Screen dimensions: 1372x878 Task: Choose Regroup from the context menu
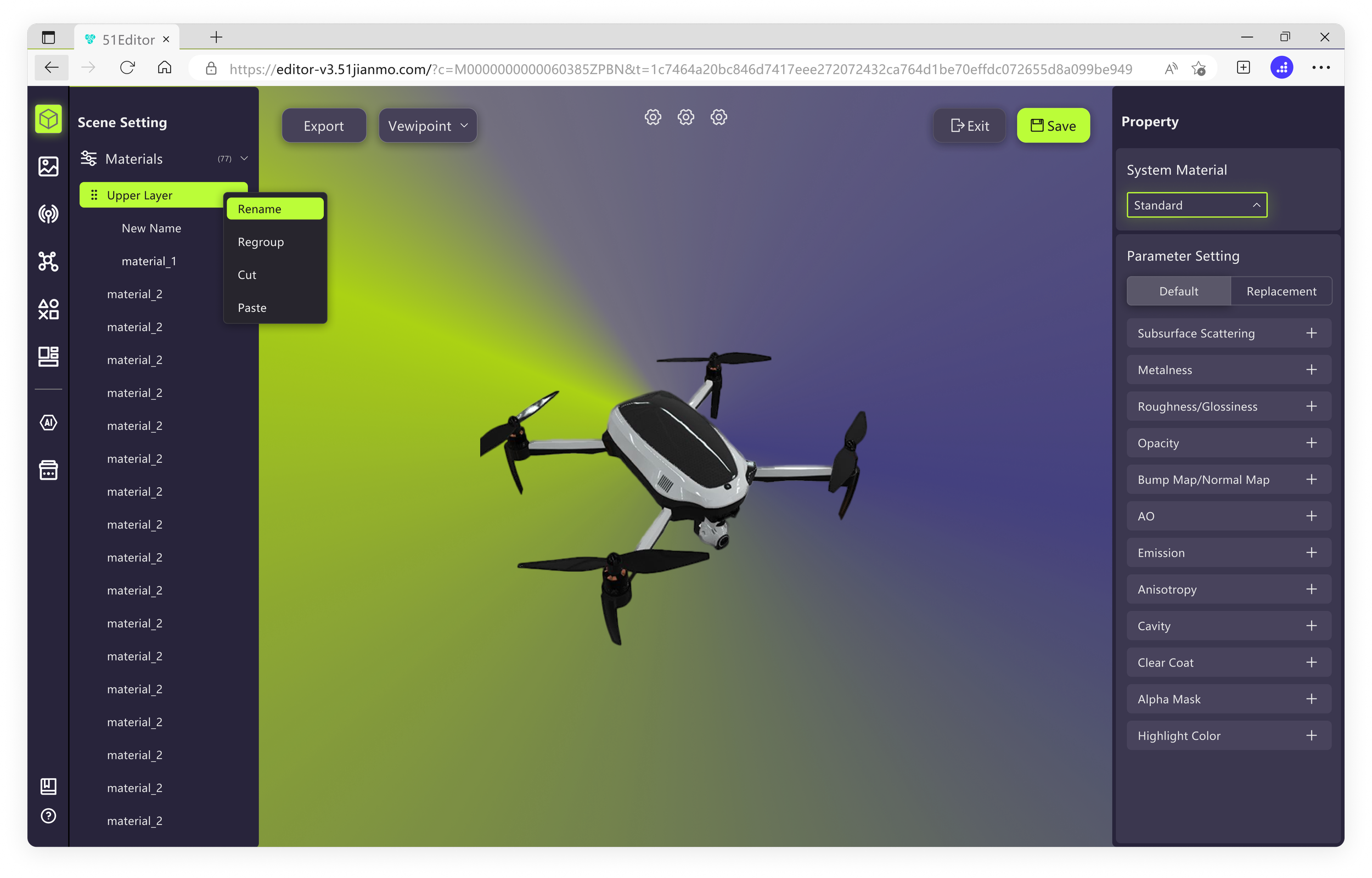click(261, 243)
